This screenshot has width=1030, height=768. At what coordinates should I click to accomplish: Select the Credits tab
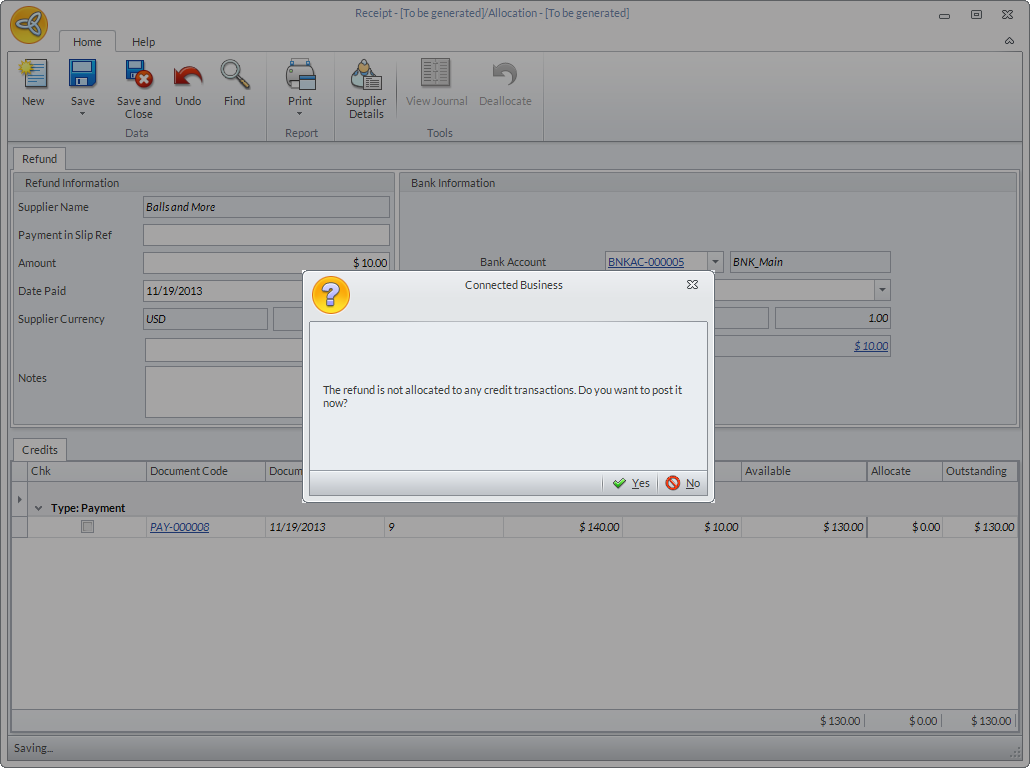coord(40,450)
